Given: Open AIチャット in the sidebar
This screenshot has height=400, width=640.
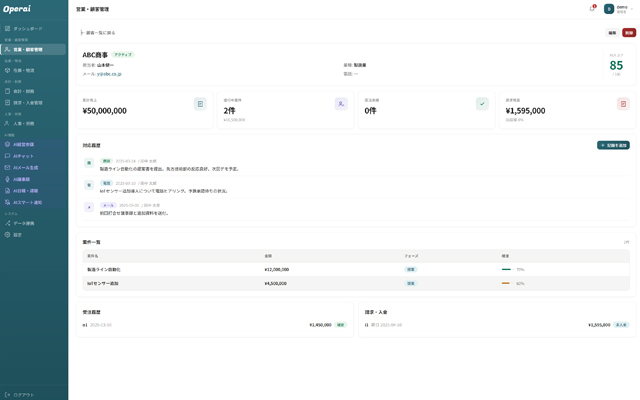Looking at the screenshot, I should click(x=24, y=156).
